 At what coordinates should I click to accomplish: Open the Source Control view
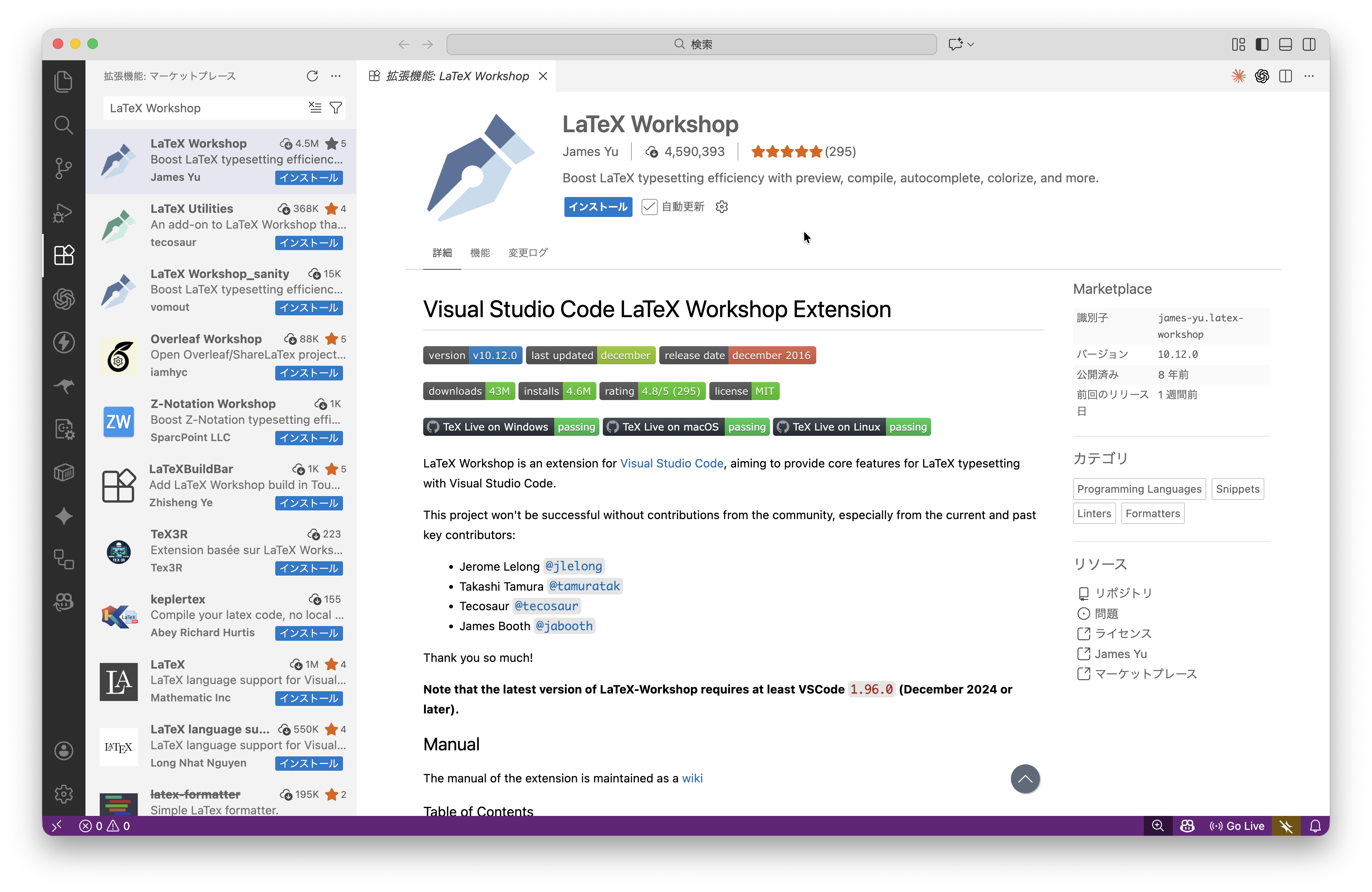[x=63, y=168]
